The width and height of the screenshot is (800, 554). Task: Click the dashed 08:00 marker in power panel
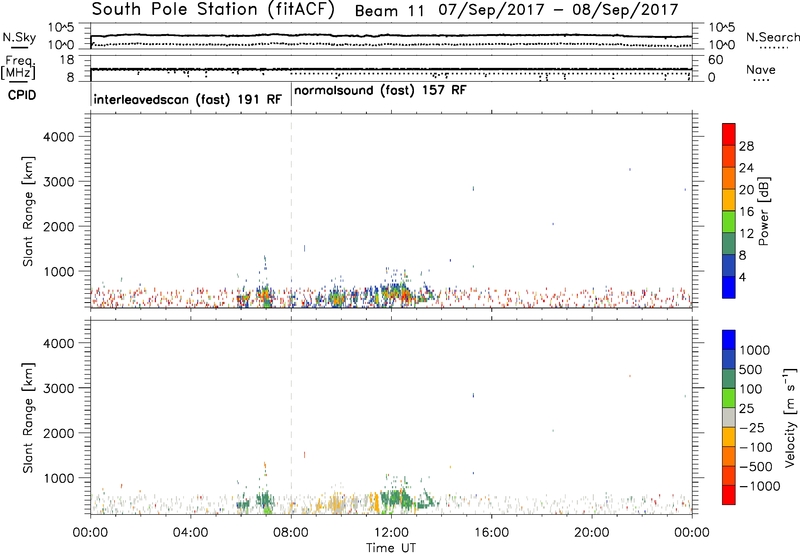(291, 211)
